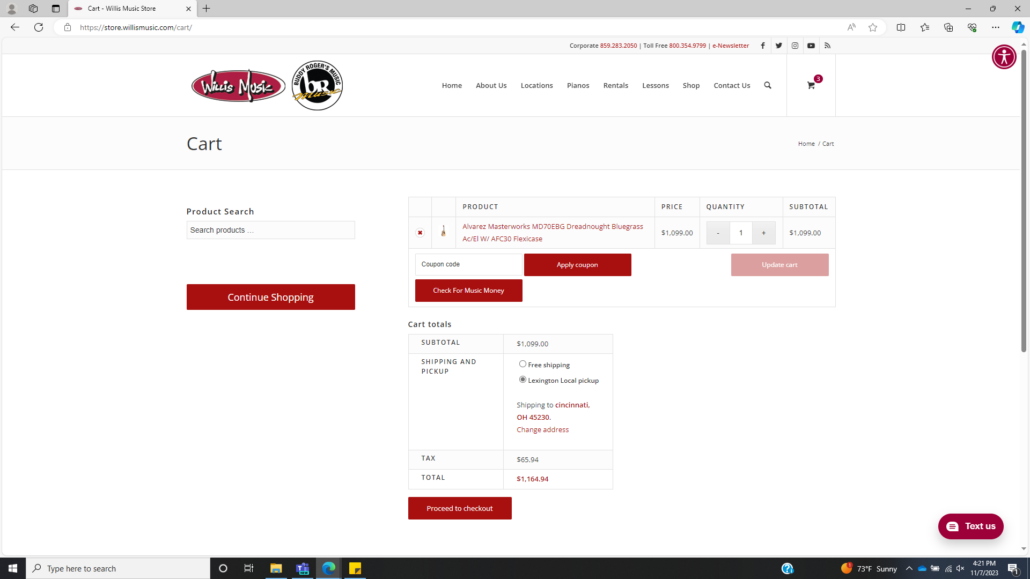Open the Locations menu
Screen dimensions: 1030x579
[537, 85]
